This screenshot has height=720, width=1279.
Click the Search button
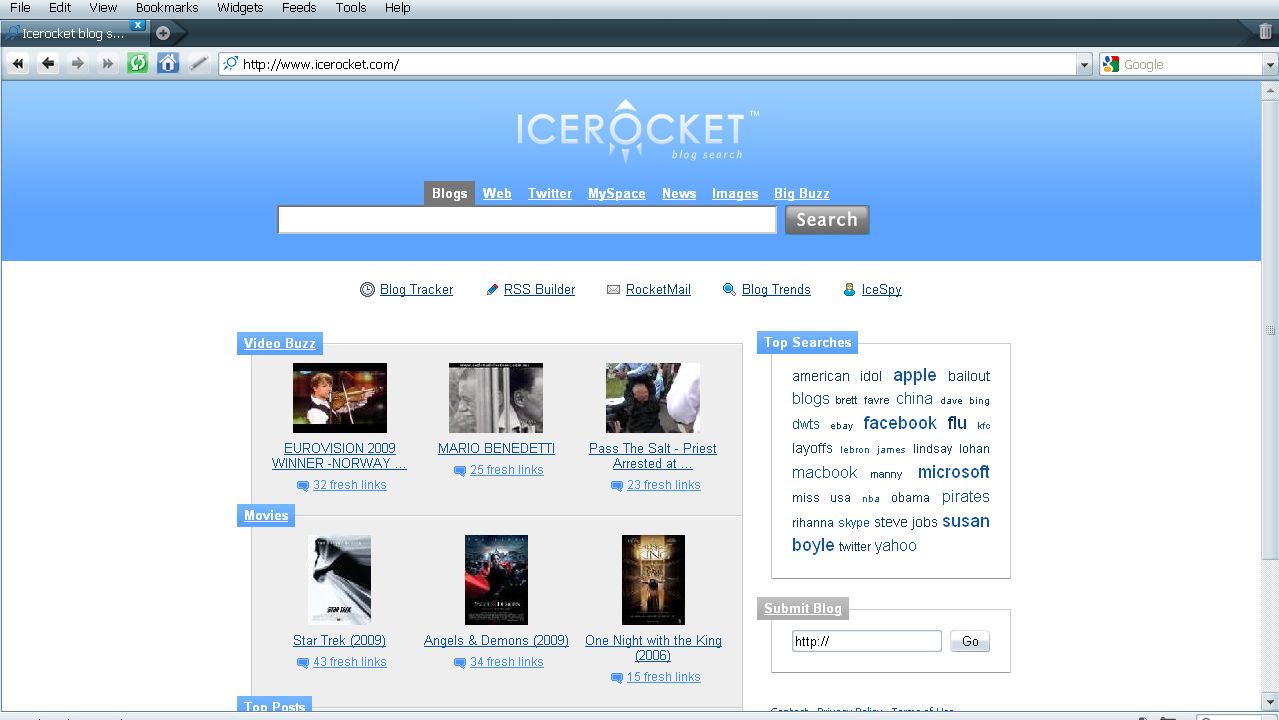(826, 219)
